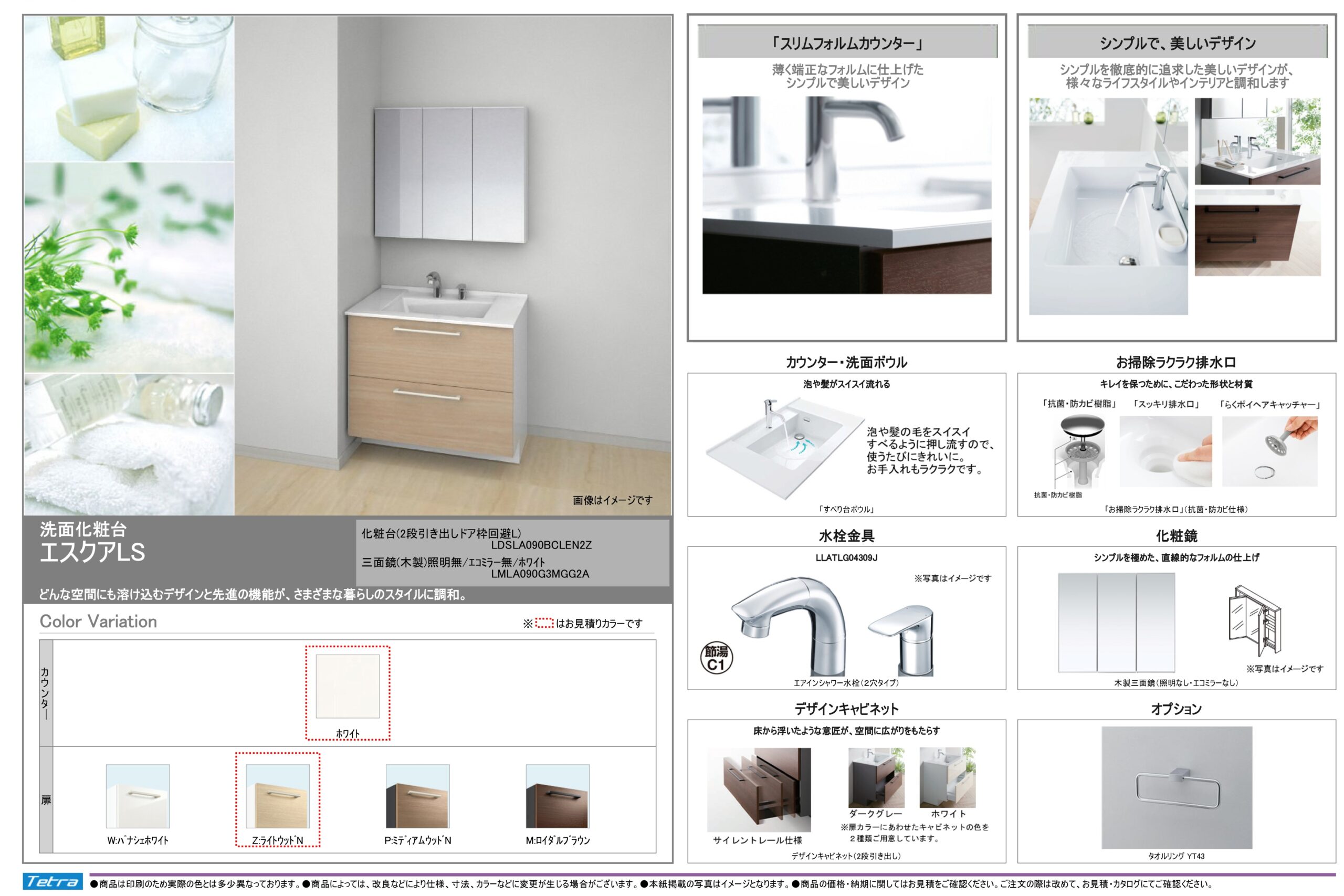Click the air-in shower faucet image
This screenshot has height=896, width=1344.
pyautogui.click(x=789, y=626)
